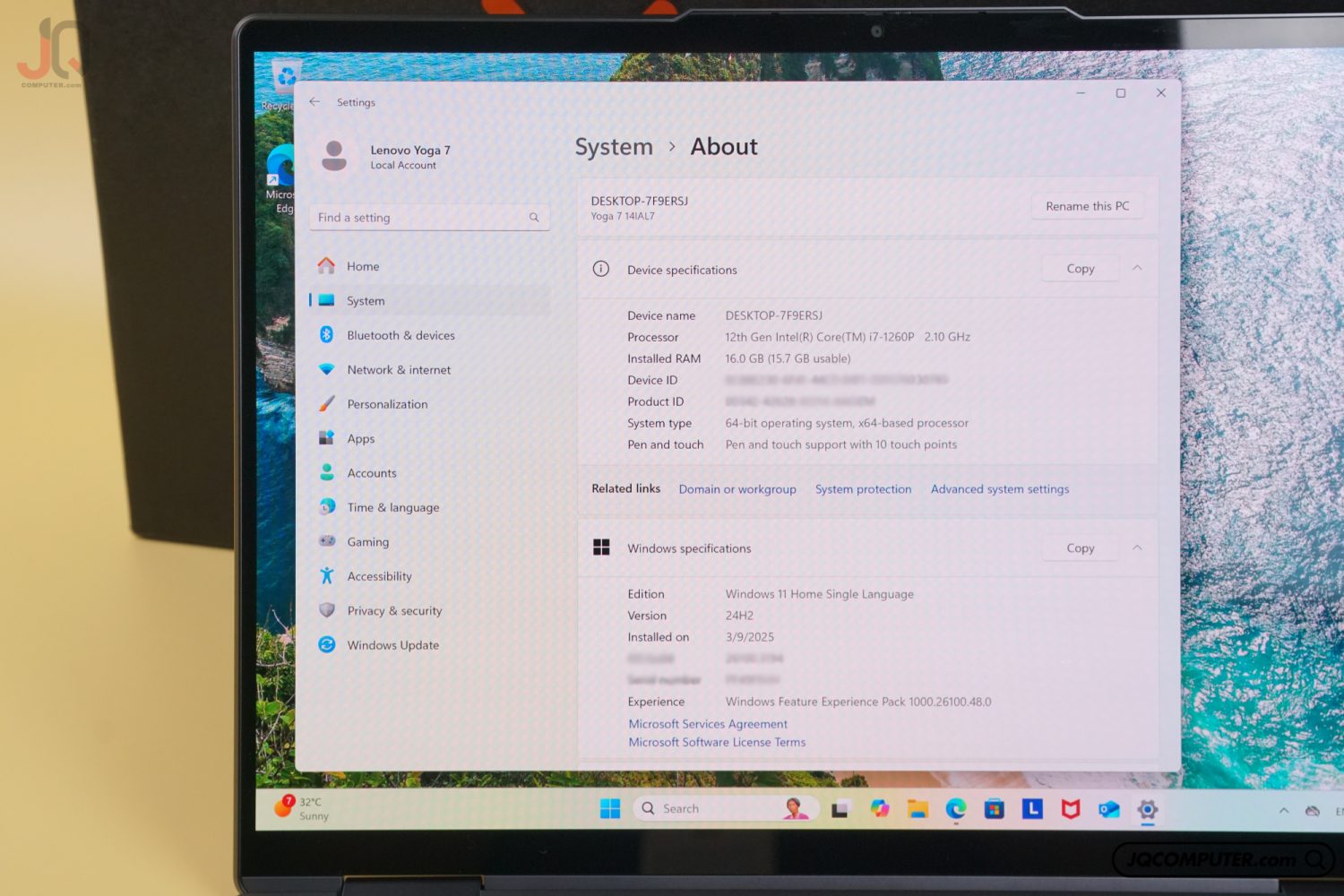This screenshot has width=1344, height=896.
Task: Open Microsoft Software License Terms link
Action: [x=717, y=743]
